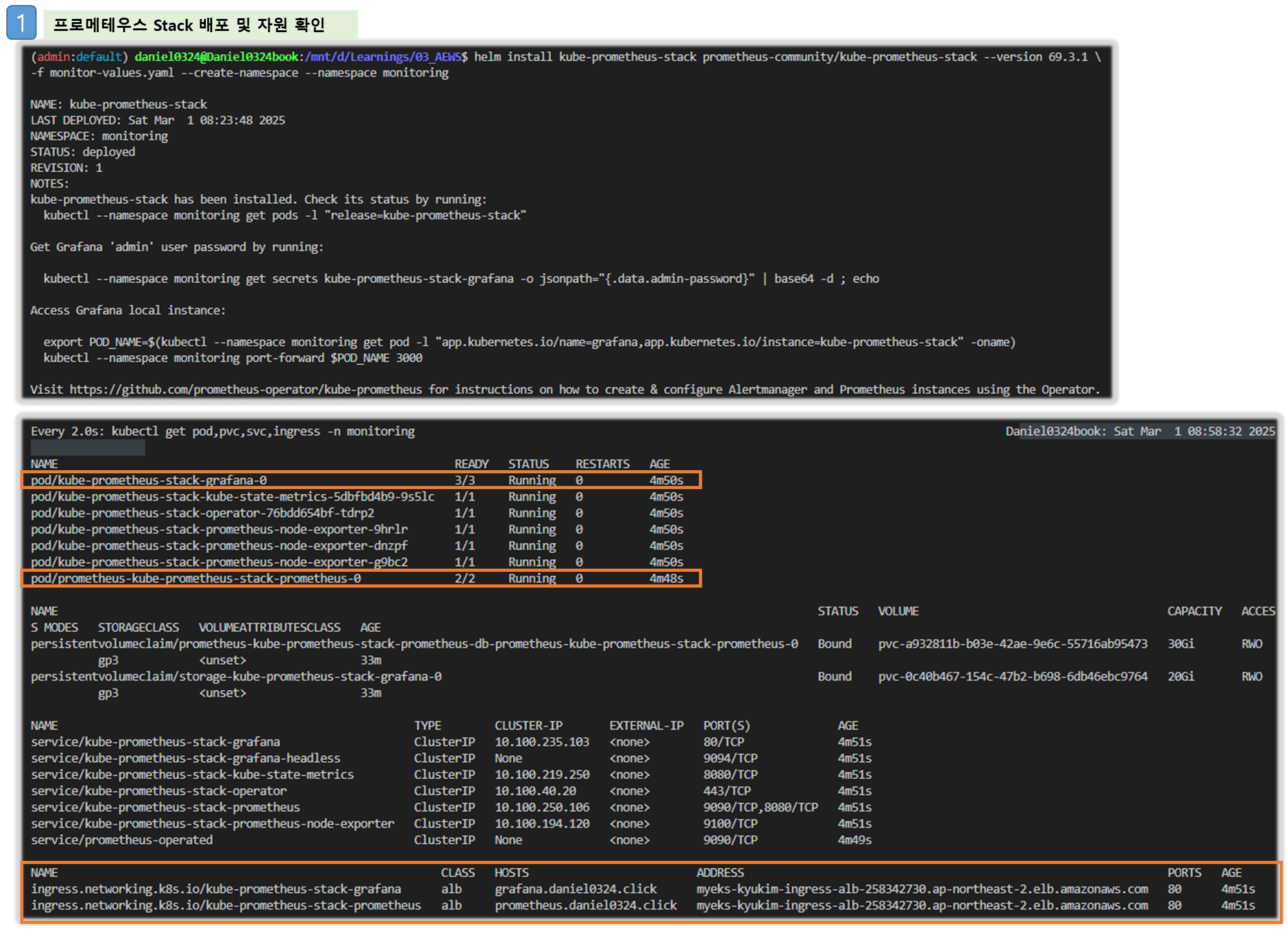Click the READY column header of pods
Image resolution: width=1288 pixels, height=929 pixels.
coord(471,464)
